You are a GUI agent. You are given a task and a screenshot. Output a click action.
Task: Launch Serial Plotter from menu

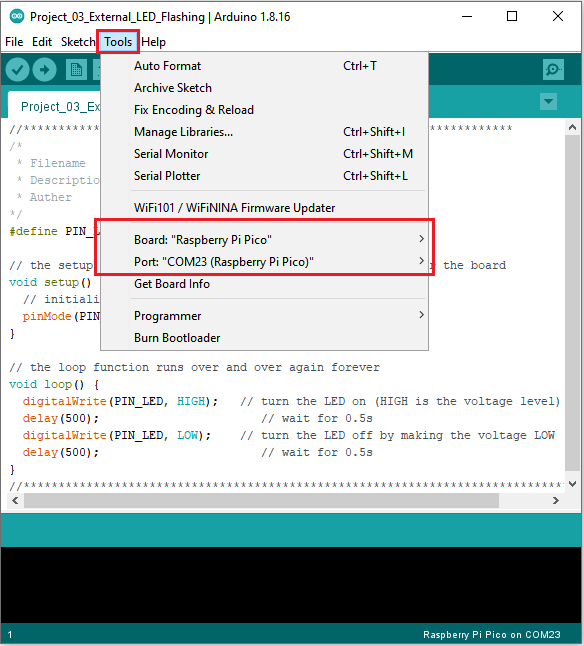click(x=265, y=176)
